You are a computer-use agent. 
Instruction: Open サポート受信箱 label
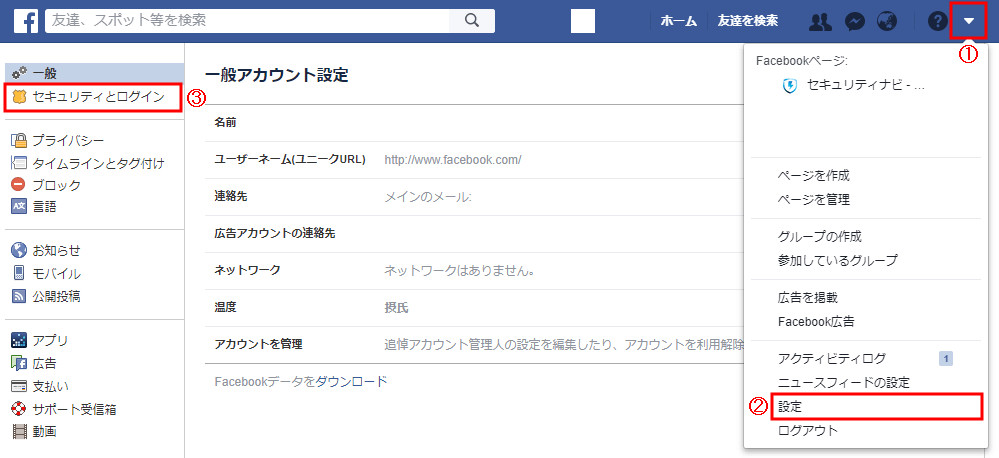(75, 410)
